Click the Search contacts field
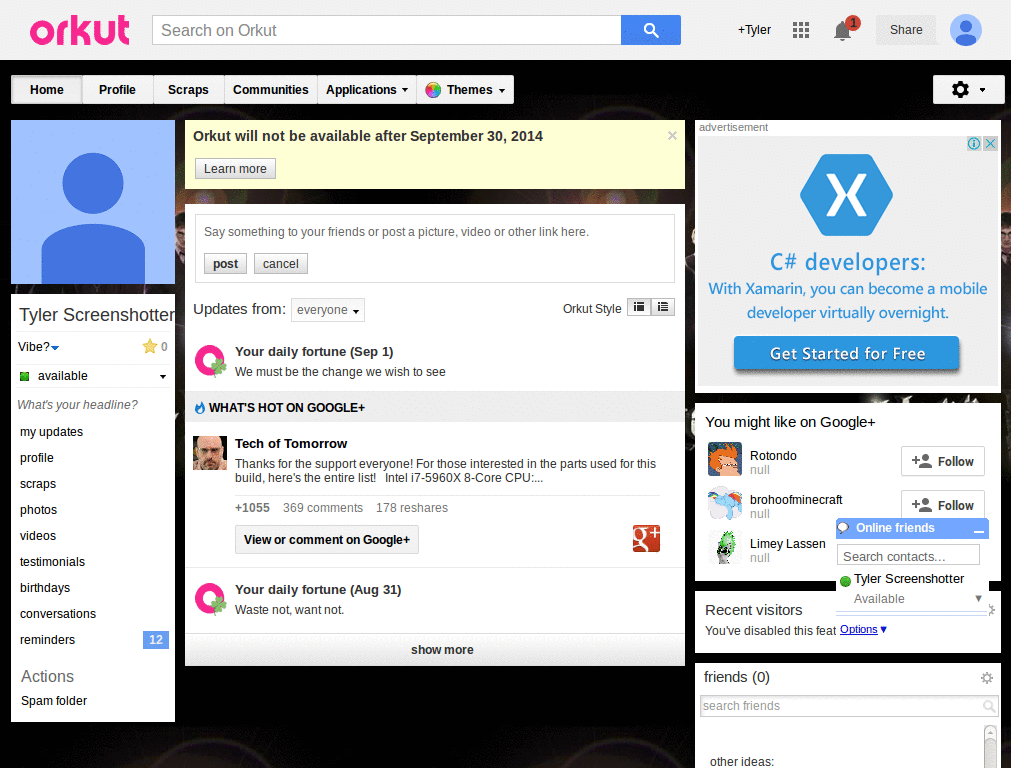 (x=908, y=556)
